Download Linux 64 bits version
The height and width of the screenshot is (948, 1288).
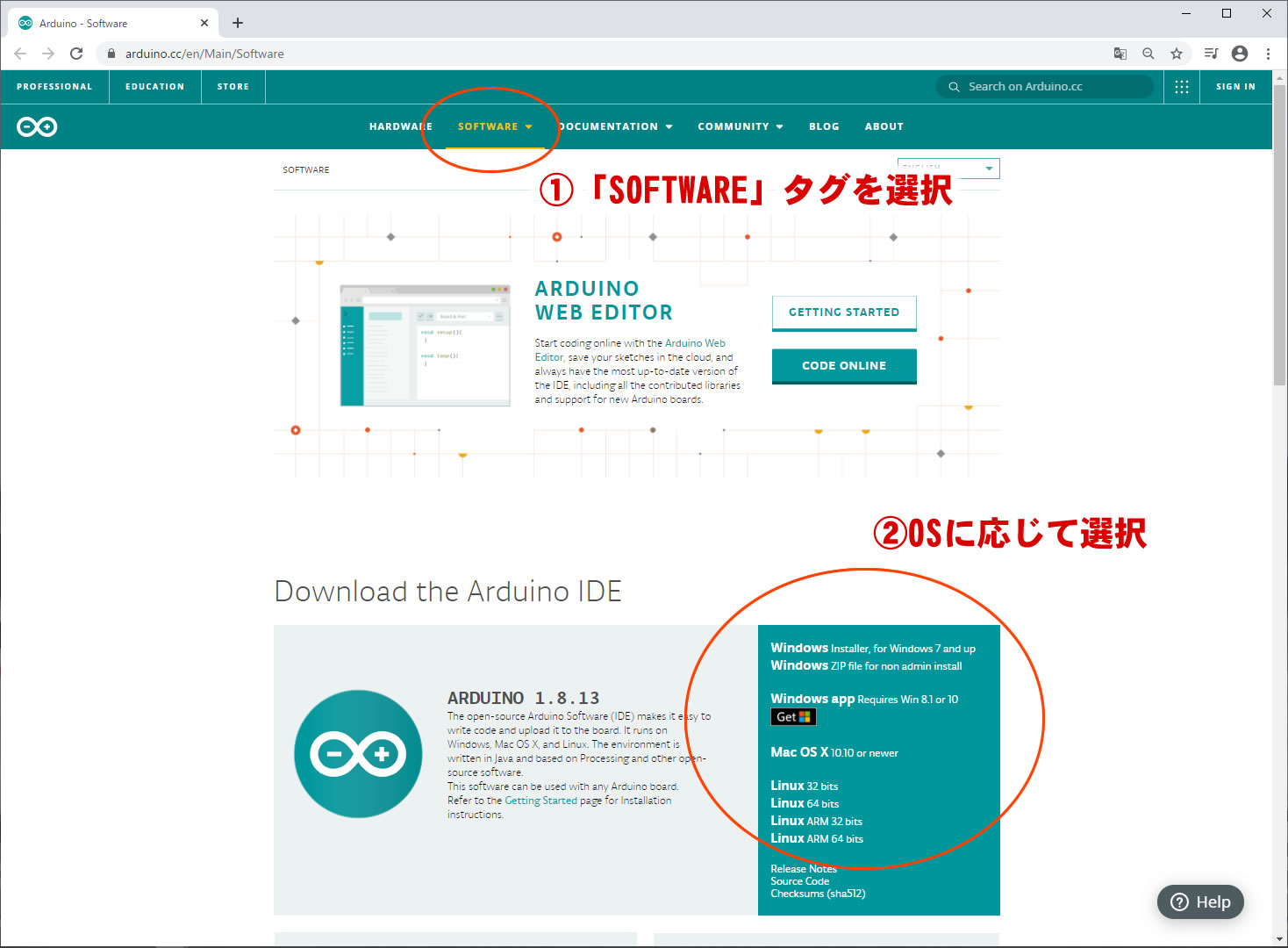pyautogui.click(x=805, y=803)
